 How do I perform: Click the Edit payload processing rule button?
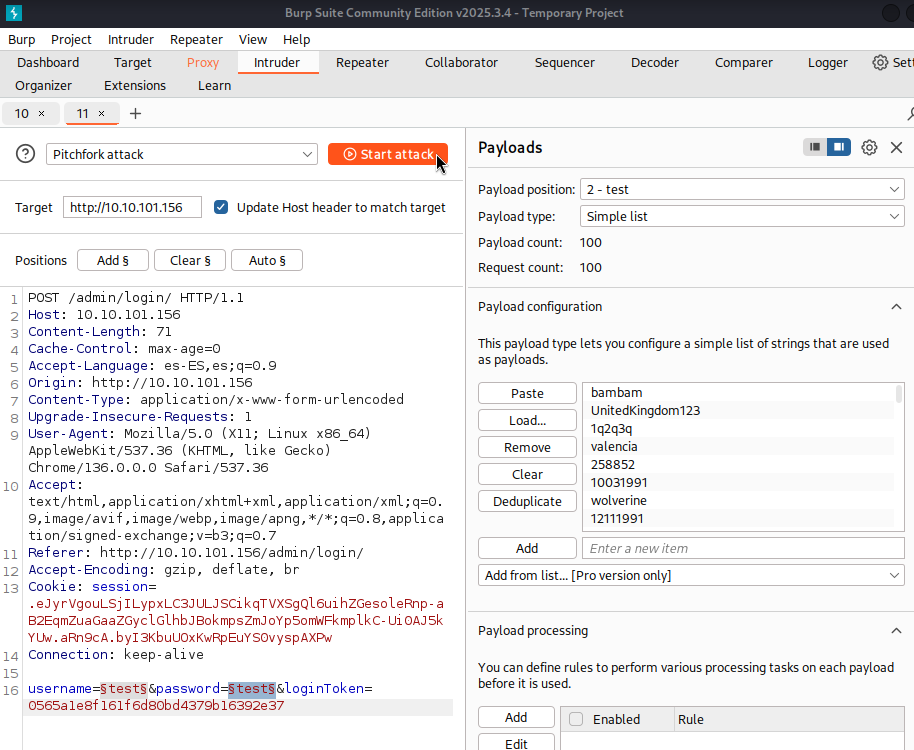(516, 743)
